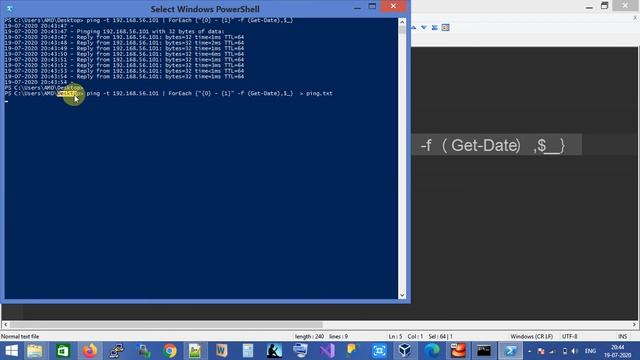640x360 pixels.
Task: Open the blue screen capture taskbar icon
Action: point(379,351)
